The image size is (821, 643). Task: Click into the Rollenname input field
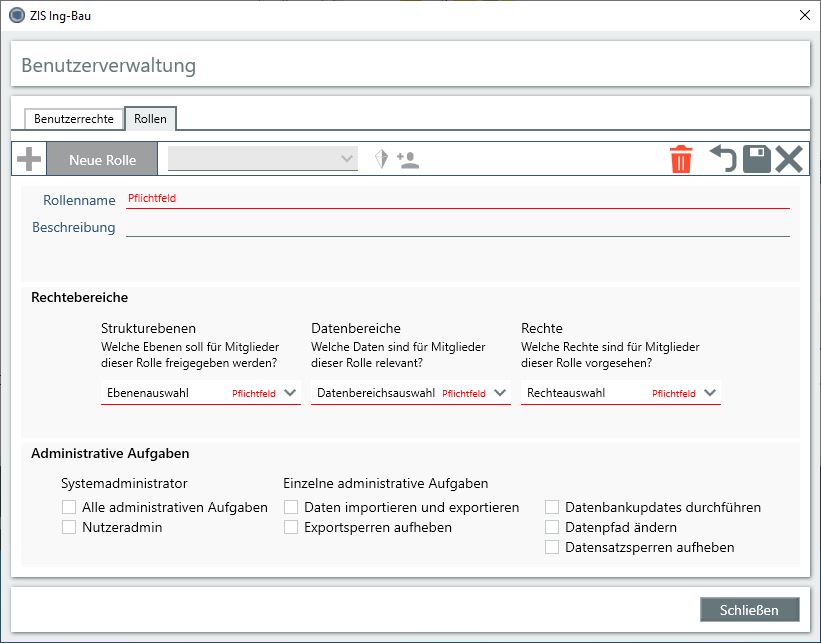click(x=457, y=199)
